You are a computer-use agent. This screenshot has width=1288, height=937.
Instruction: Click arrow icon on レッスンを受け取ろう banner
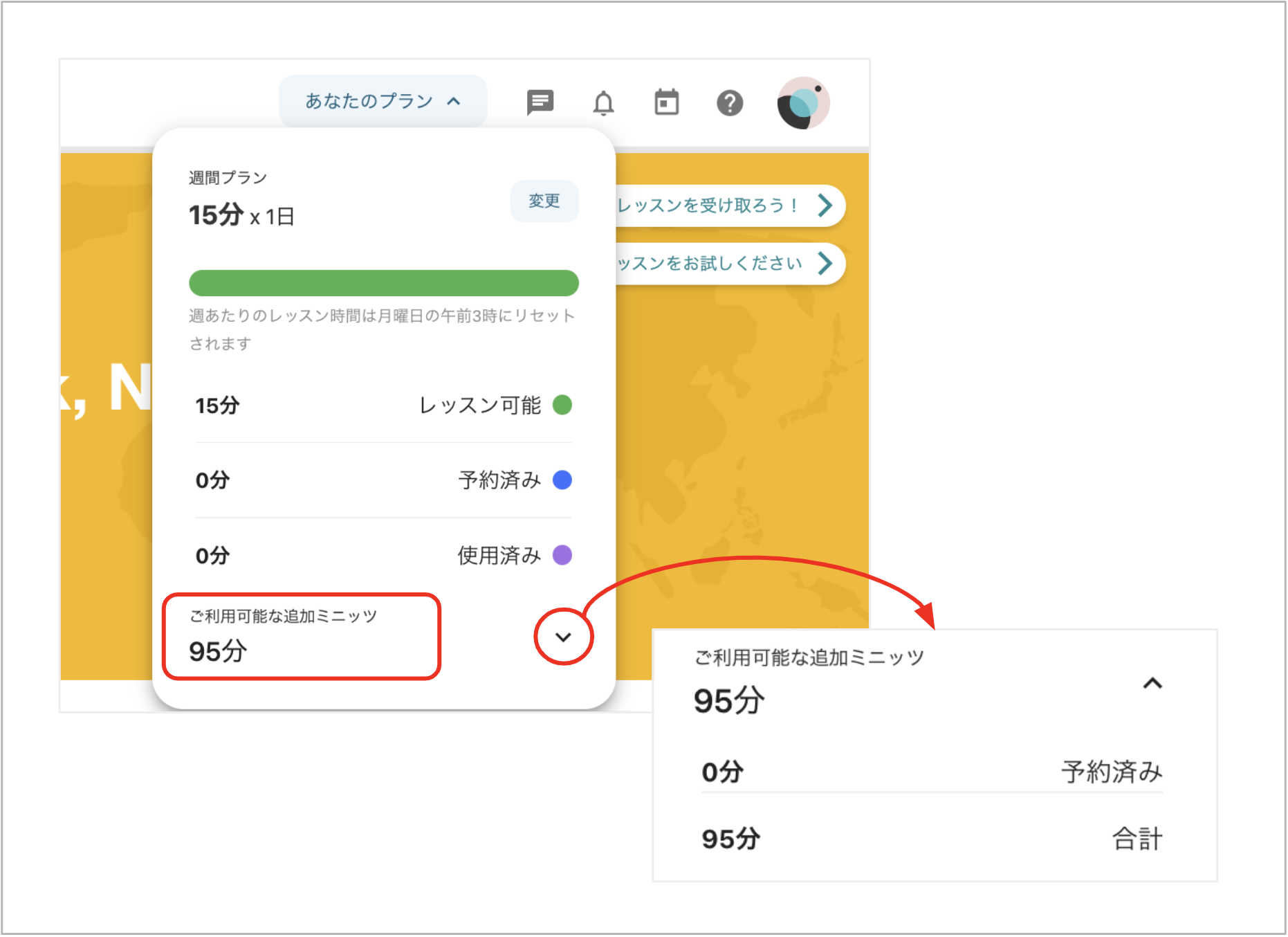[825, 206]
